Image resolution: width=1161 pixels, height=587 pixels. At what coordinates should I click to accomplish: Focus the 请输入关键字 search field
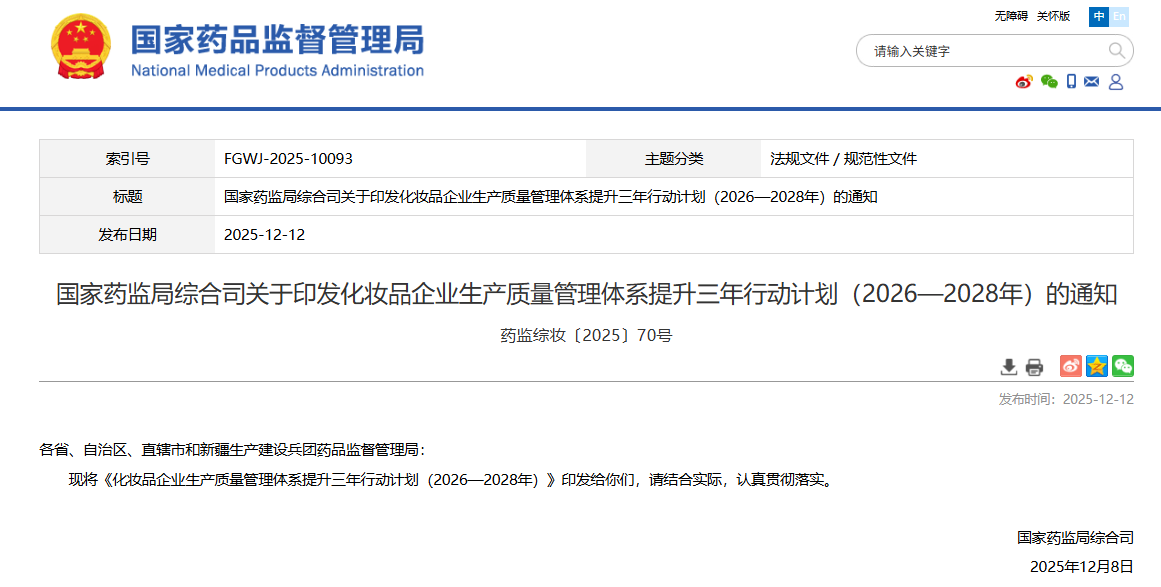tap(980, 51)
